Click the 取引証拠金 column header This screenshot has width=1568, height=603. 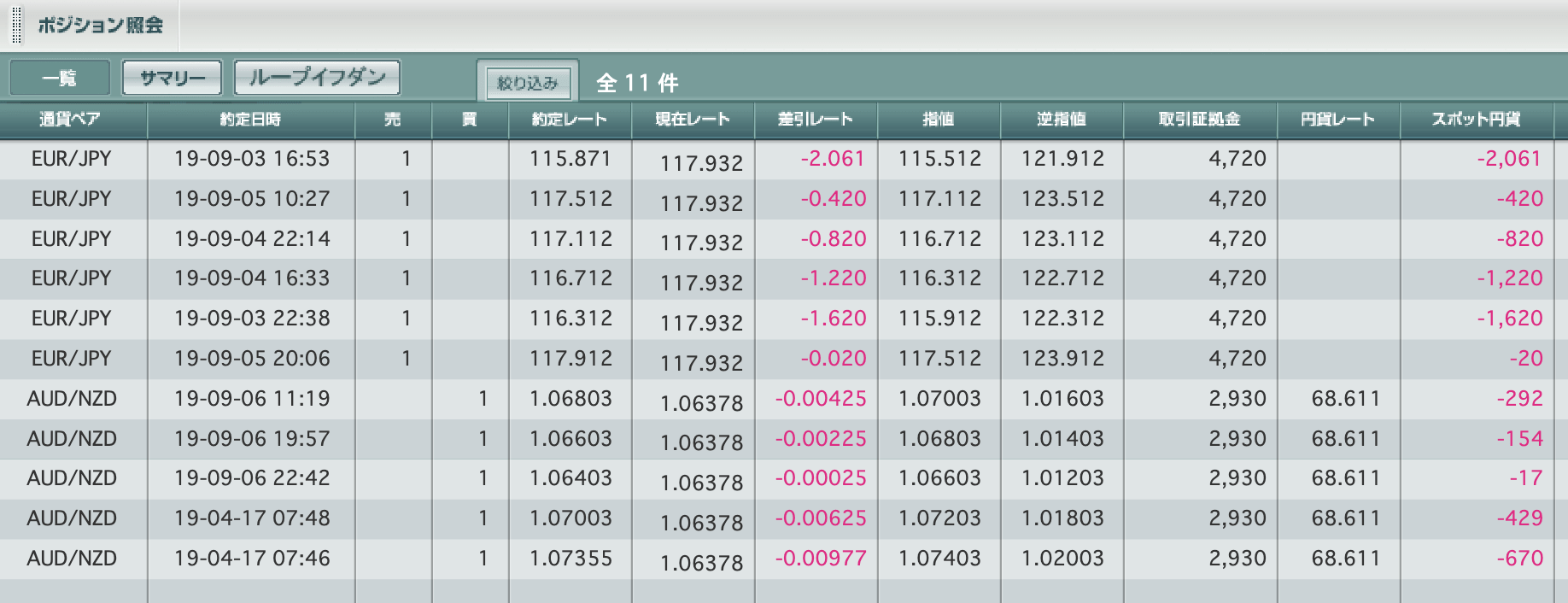click(x=1200, y=120)
